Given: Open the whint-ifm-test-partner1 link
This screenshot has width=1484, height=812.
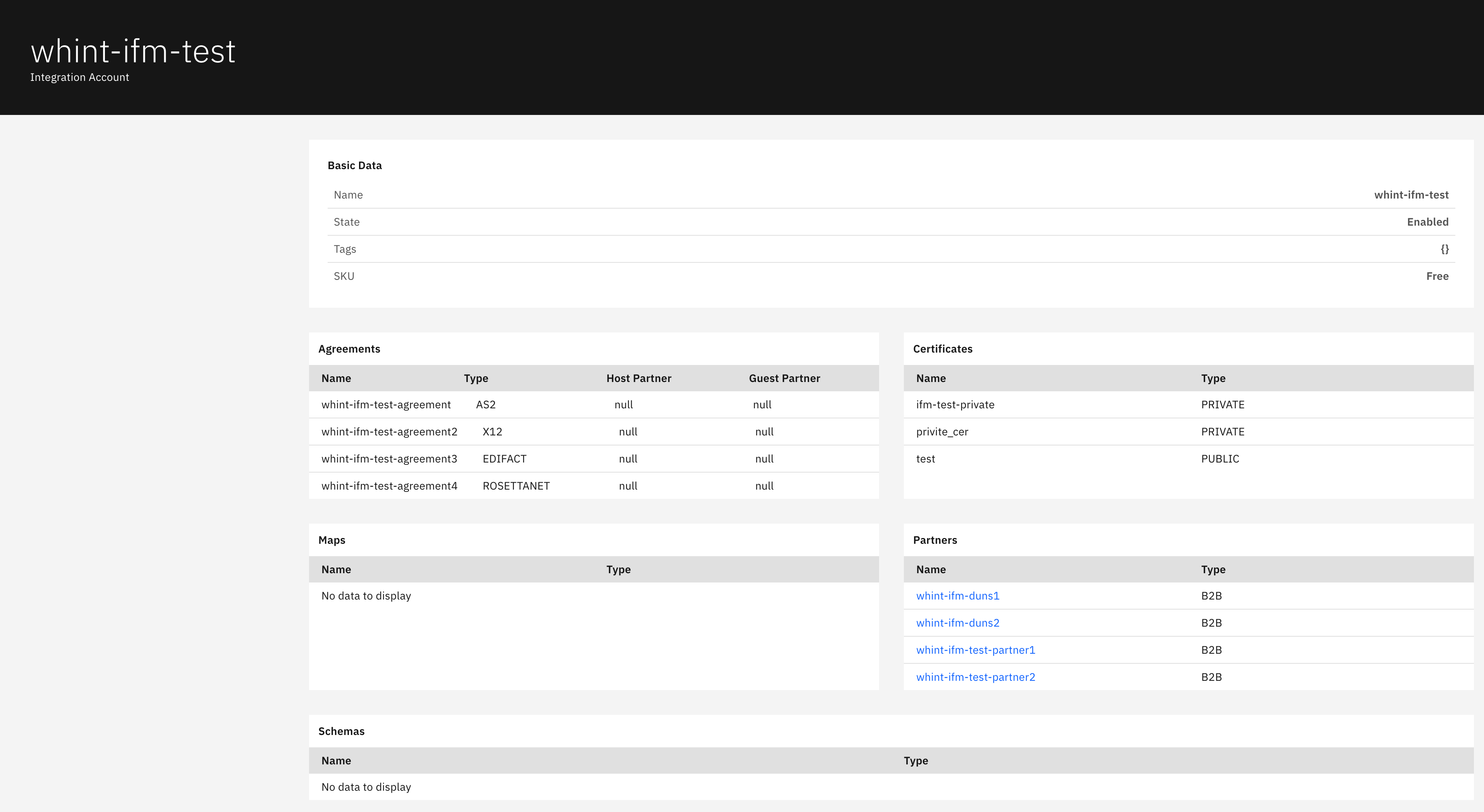Looking at the screenshot, I should coord(975,649).
